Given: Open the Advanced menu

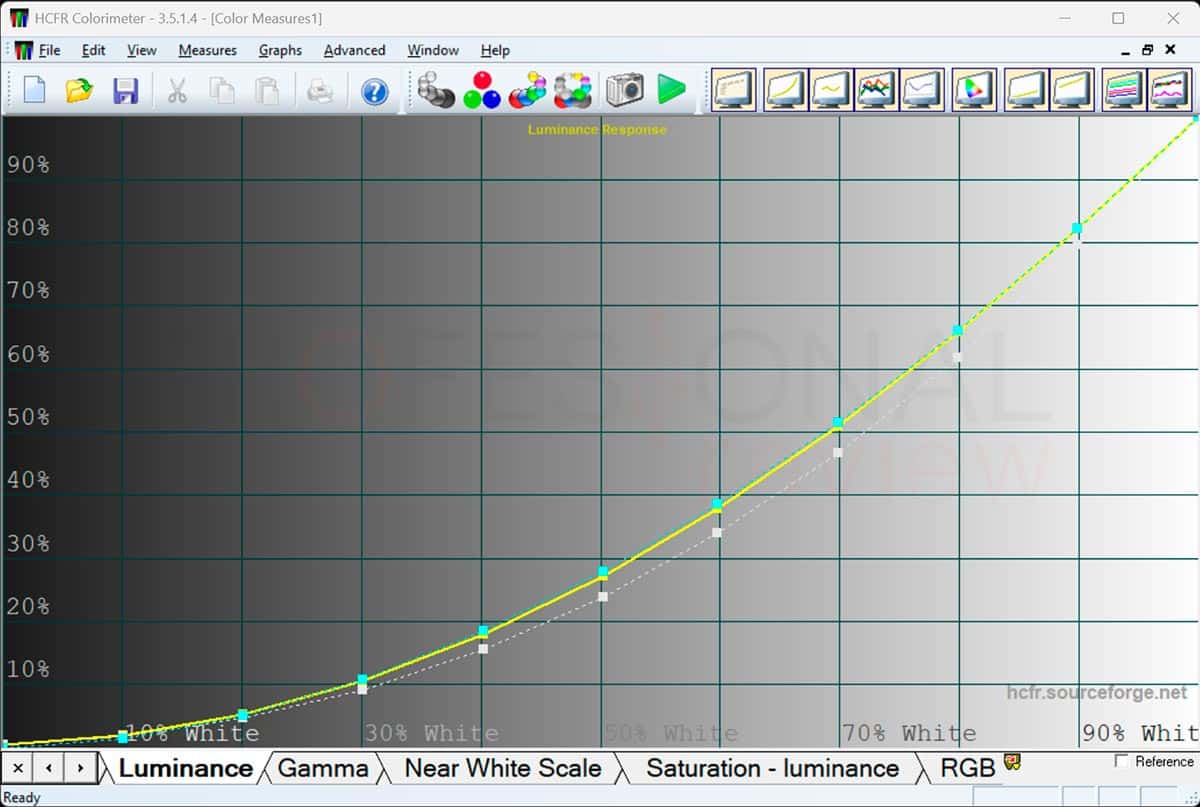Looking at the screenshot, I should click(x=354, y=50).
